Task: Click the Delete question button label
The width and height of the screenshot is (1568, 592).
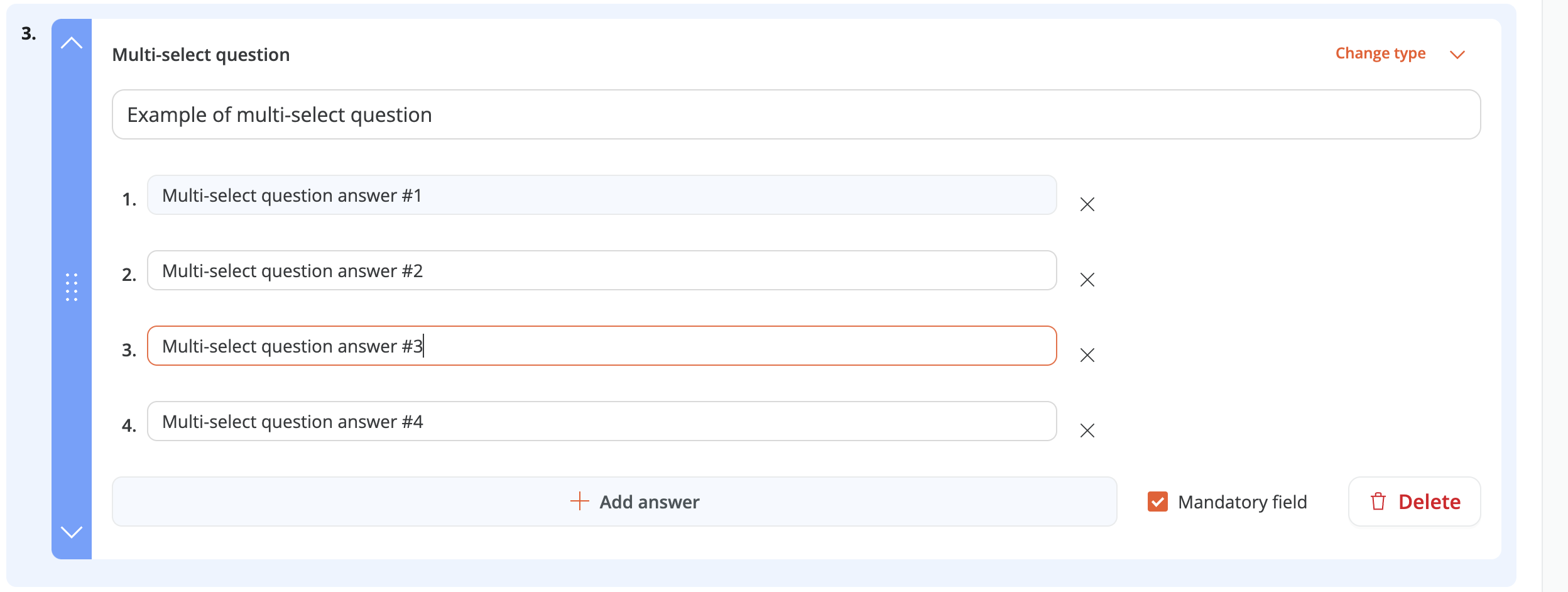Action: [1429, 502]
